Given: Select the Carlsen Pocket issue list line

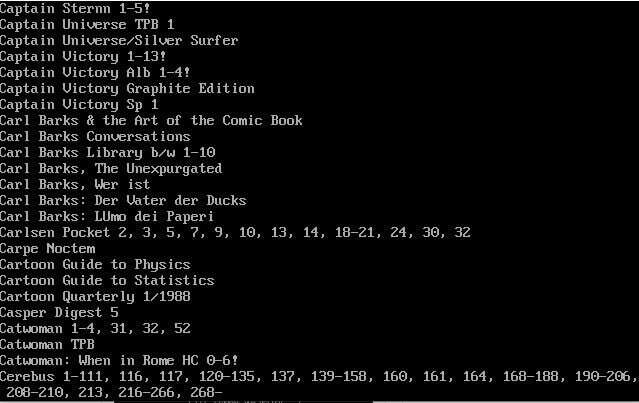Looking at the screenshot, I should click(x=235, y=232).
